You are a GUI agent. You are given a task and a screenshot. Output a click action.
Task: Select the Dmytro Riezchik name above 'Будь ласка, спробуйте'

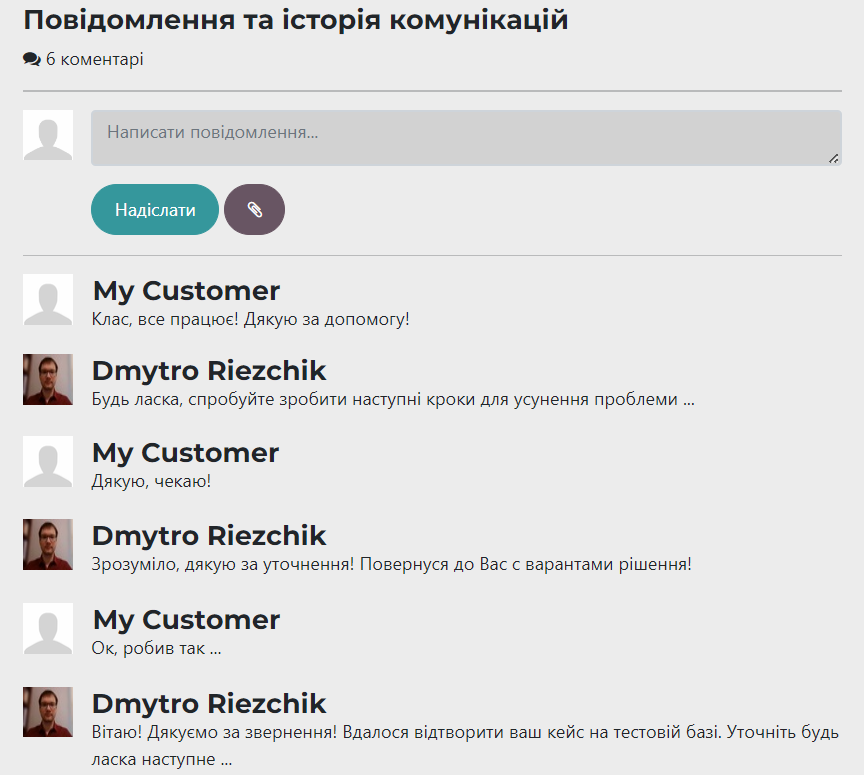209,371
